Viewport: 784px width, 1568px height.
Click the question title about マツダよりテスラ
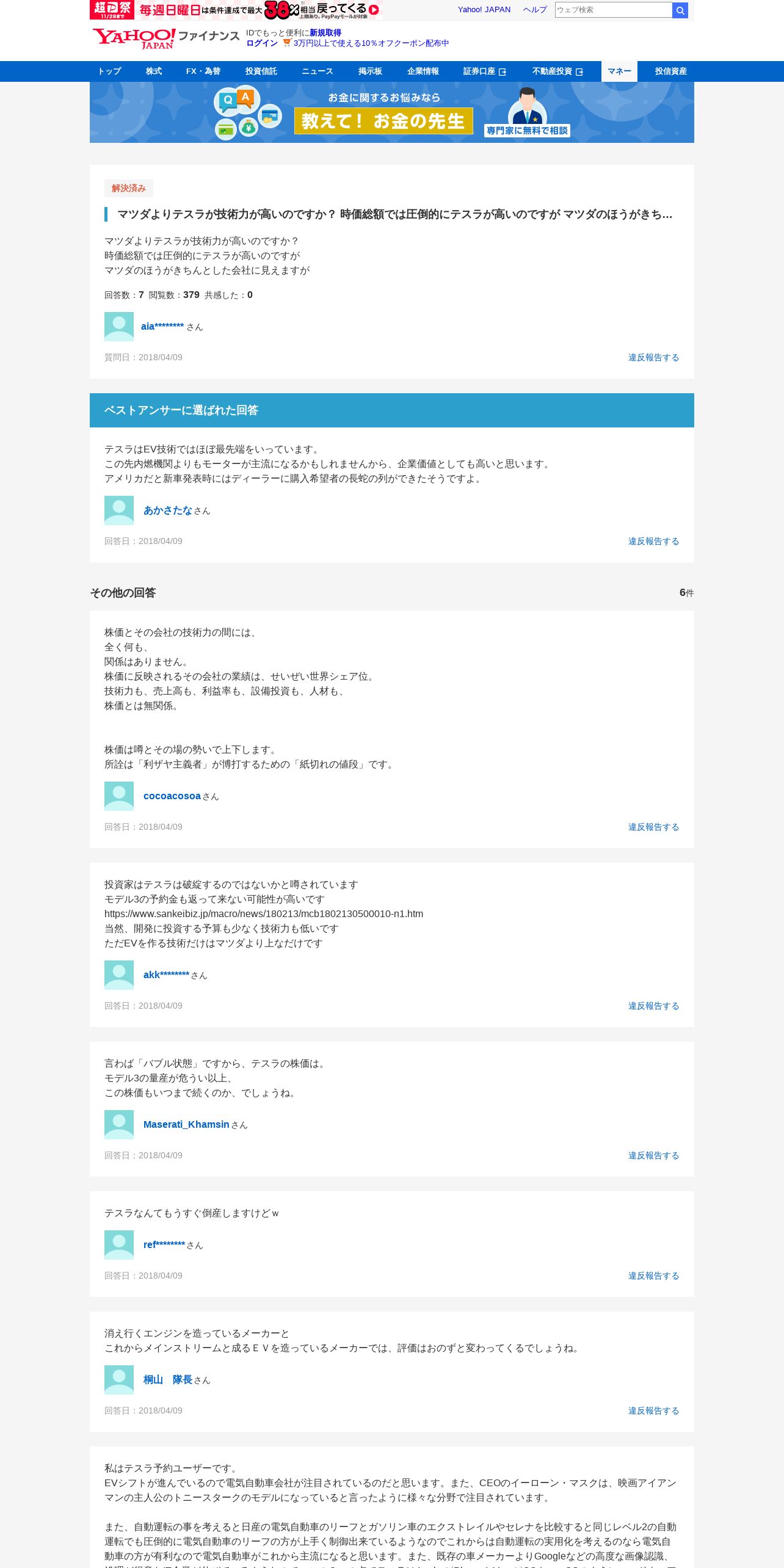coord(394,214)
